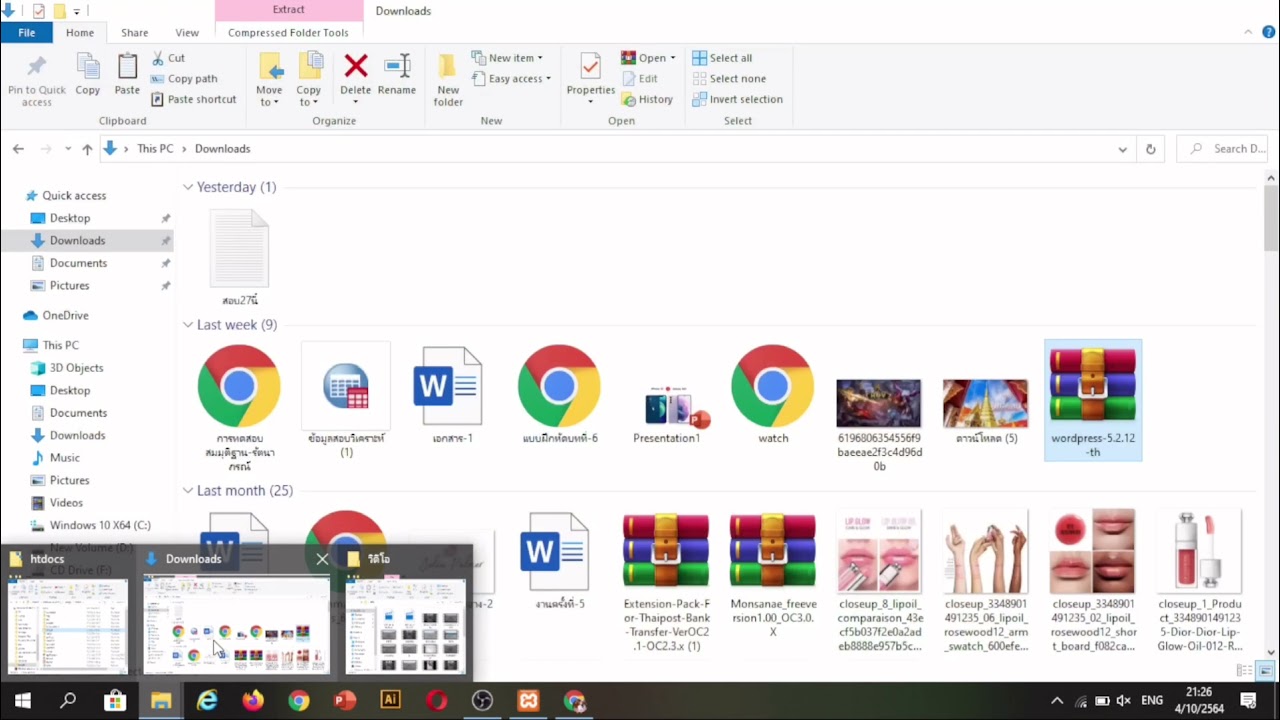Expand the address bar history dropdown
This screenshot has height=720, width=1280.
click(1122, 149)
